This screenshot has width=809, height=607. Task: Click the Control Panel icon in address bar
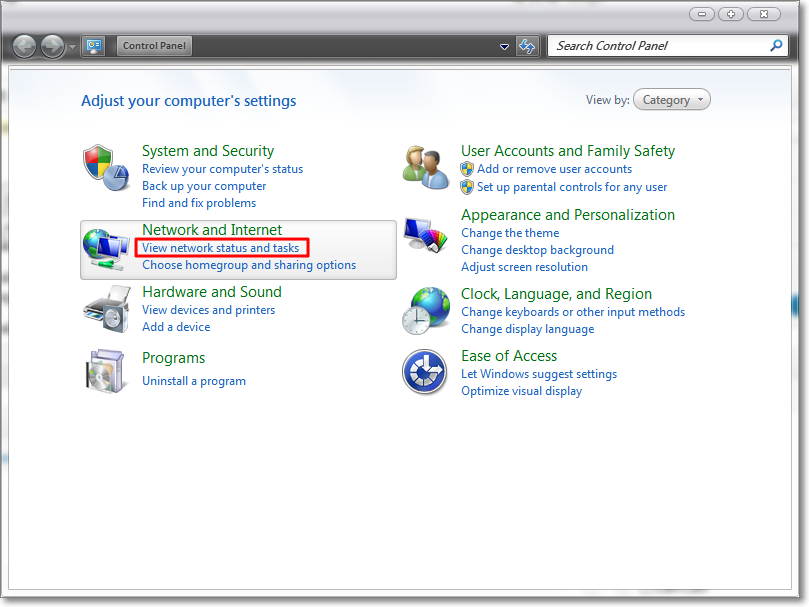point(93,46)
